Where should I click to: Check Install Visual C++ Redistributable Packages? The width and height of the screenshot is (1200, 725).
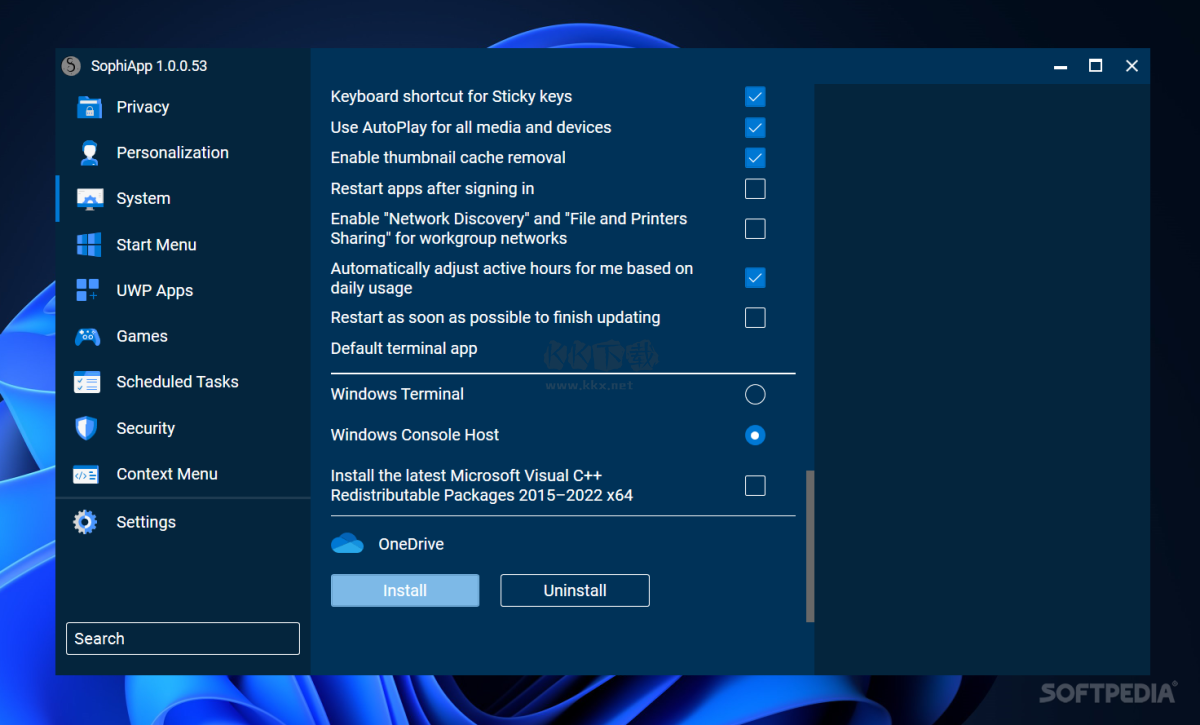tap(755, 486)
